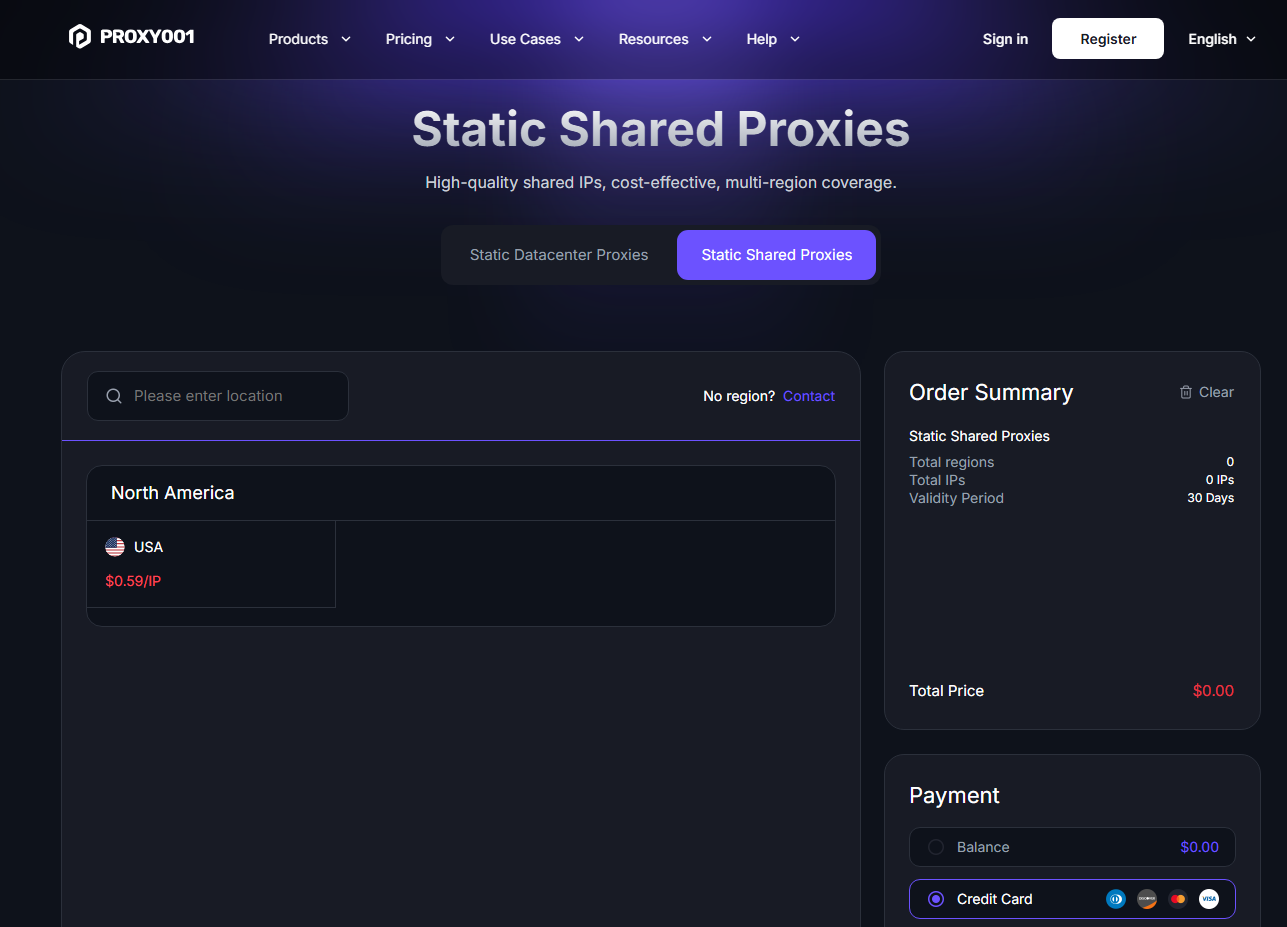
Task: Click the USA flag icon
Action: pos(115,547)
